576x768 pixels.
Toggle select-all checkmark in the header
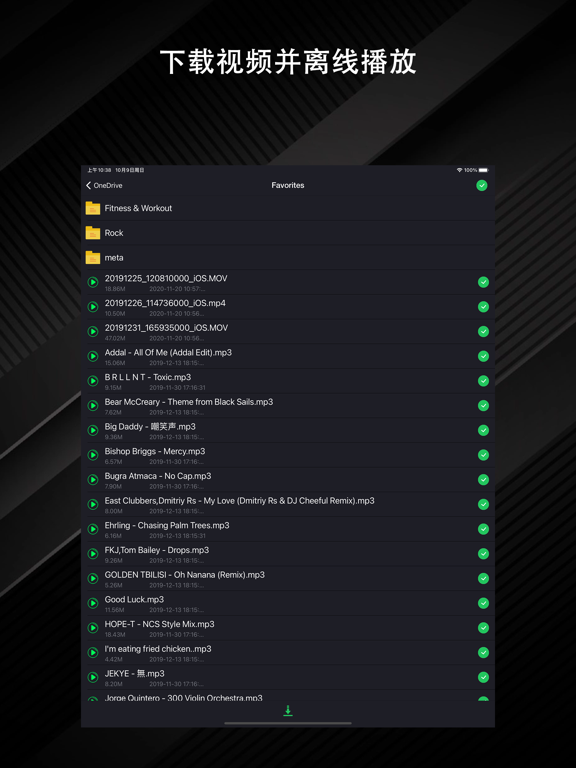click(x=482, y=185)
